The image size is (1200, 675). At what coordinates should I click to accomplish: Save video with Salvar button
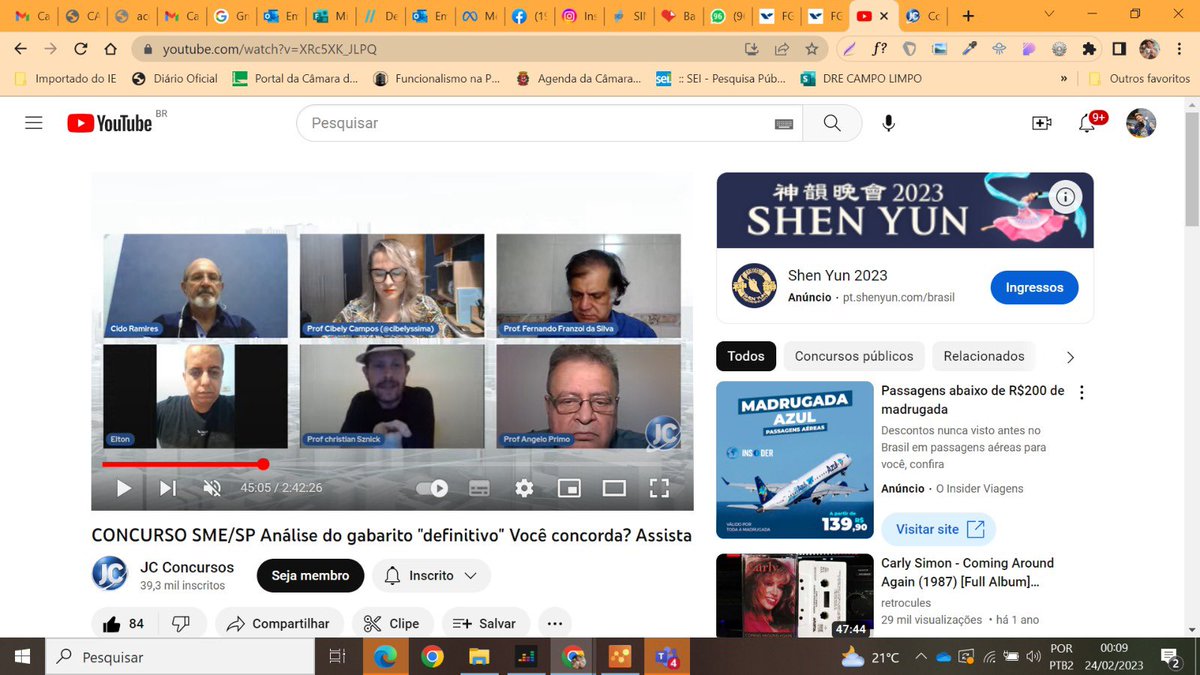point(486,623)
